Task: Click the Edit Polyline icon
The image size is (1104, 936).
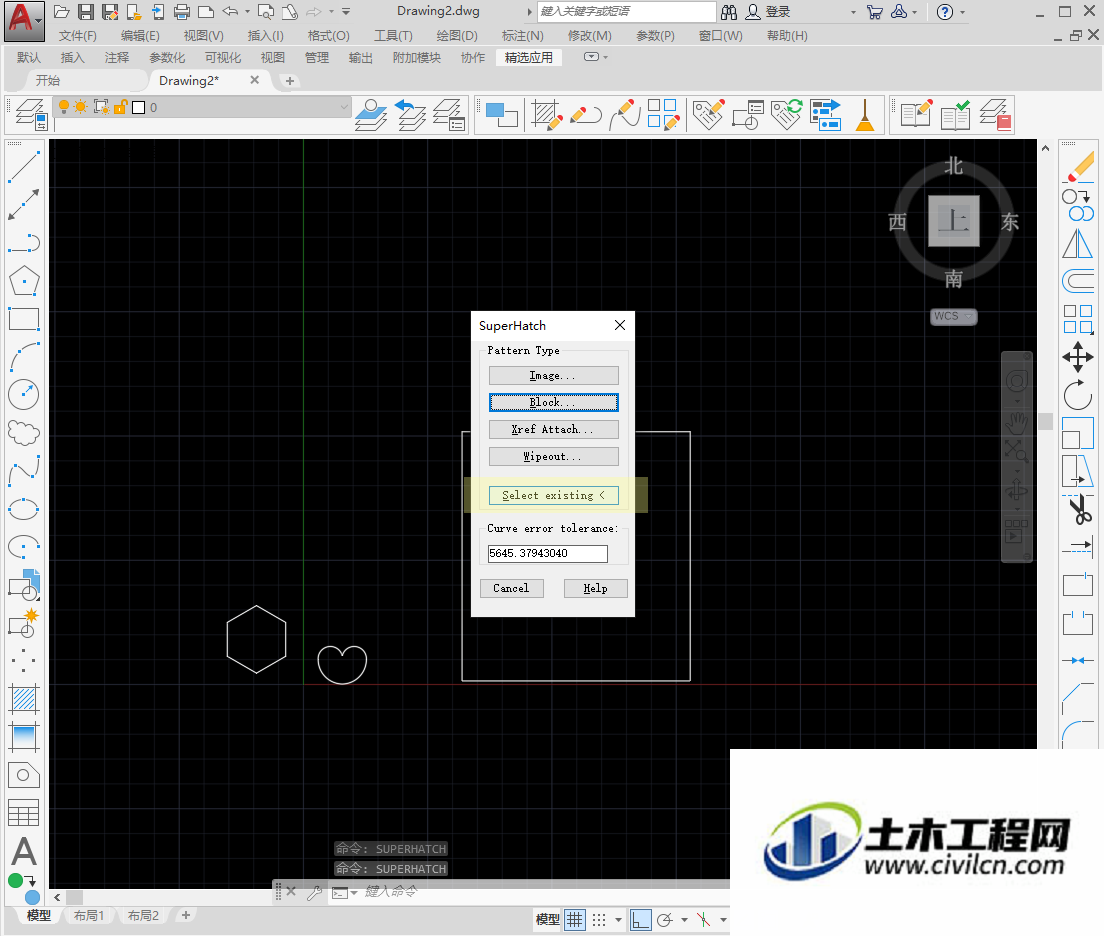Action: pos(586,114)
